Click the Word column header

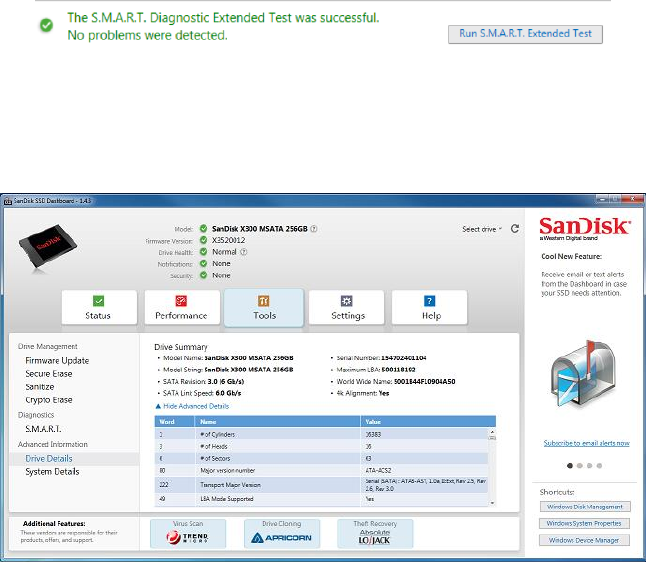click(175, 422)
